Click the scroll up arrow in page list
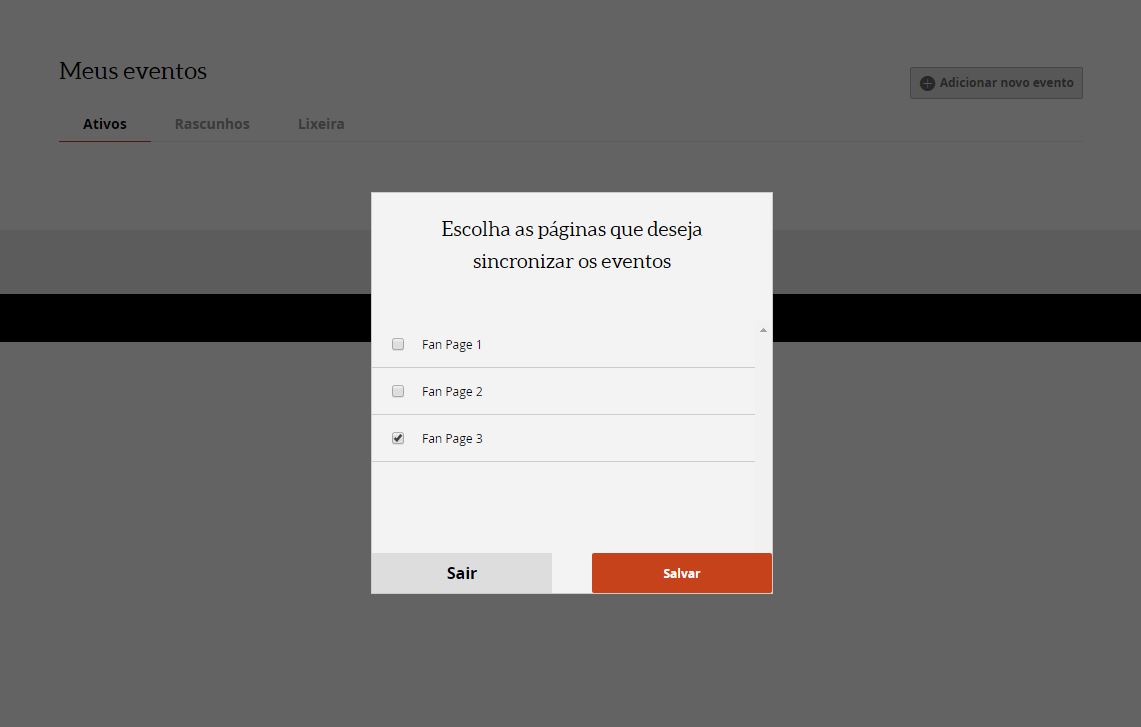The height and width of the screenshot is (727, 1141). 763,330
